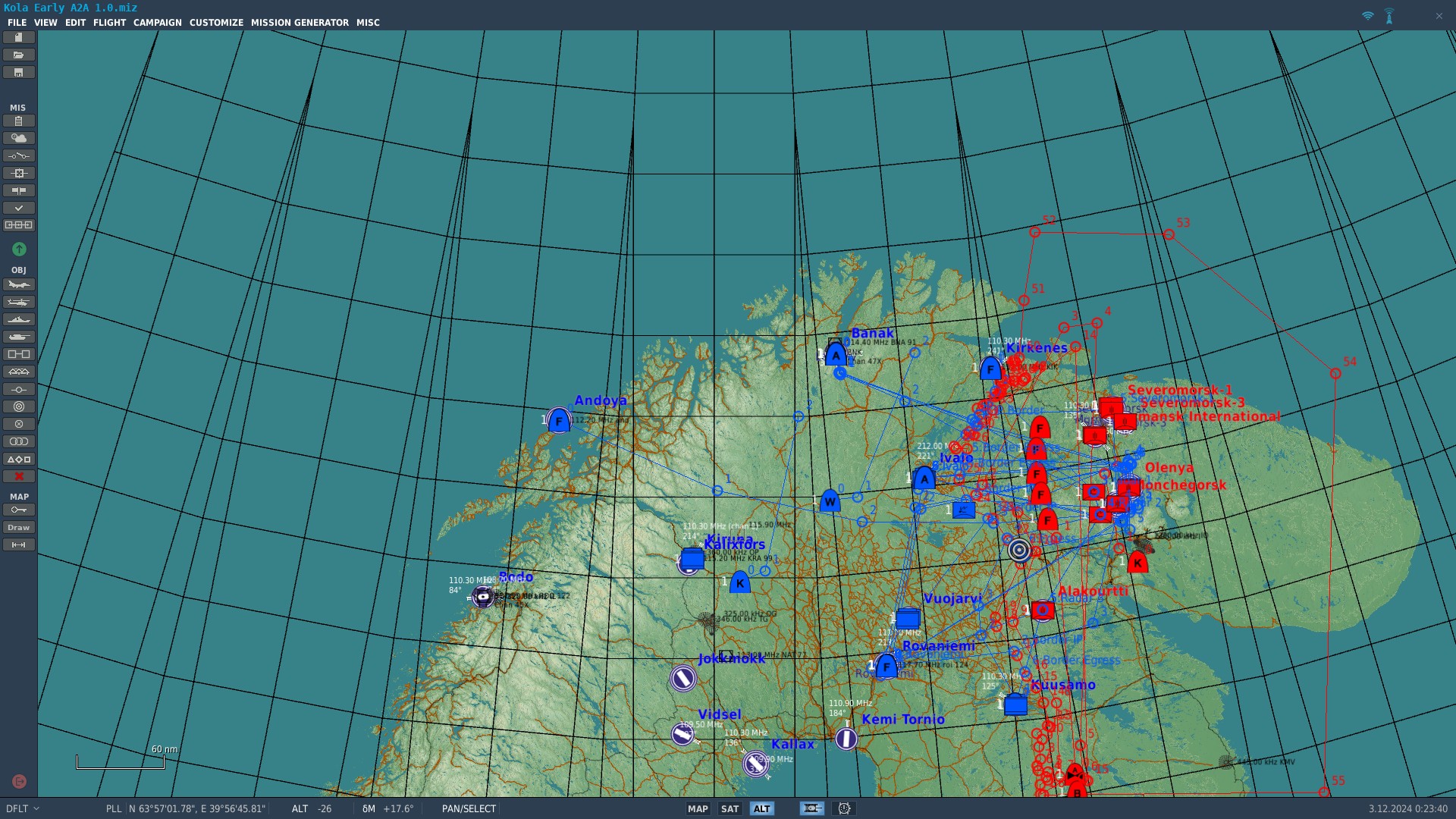Open the CUSTOMIZE menu
This screenshot has width=1456, height=819.
[216, 23]
